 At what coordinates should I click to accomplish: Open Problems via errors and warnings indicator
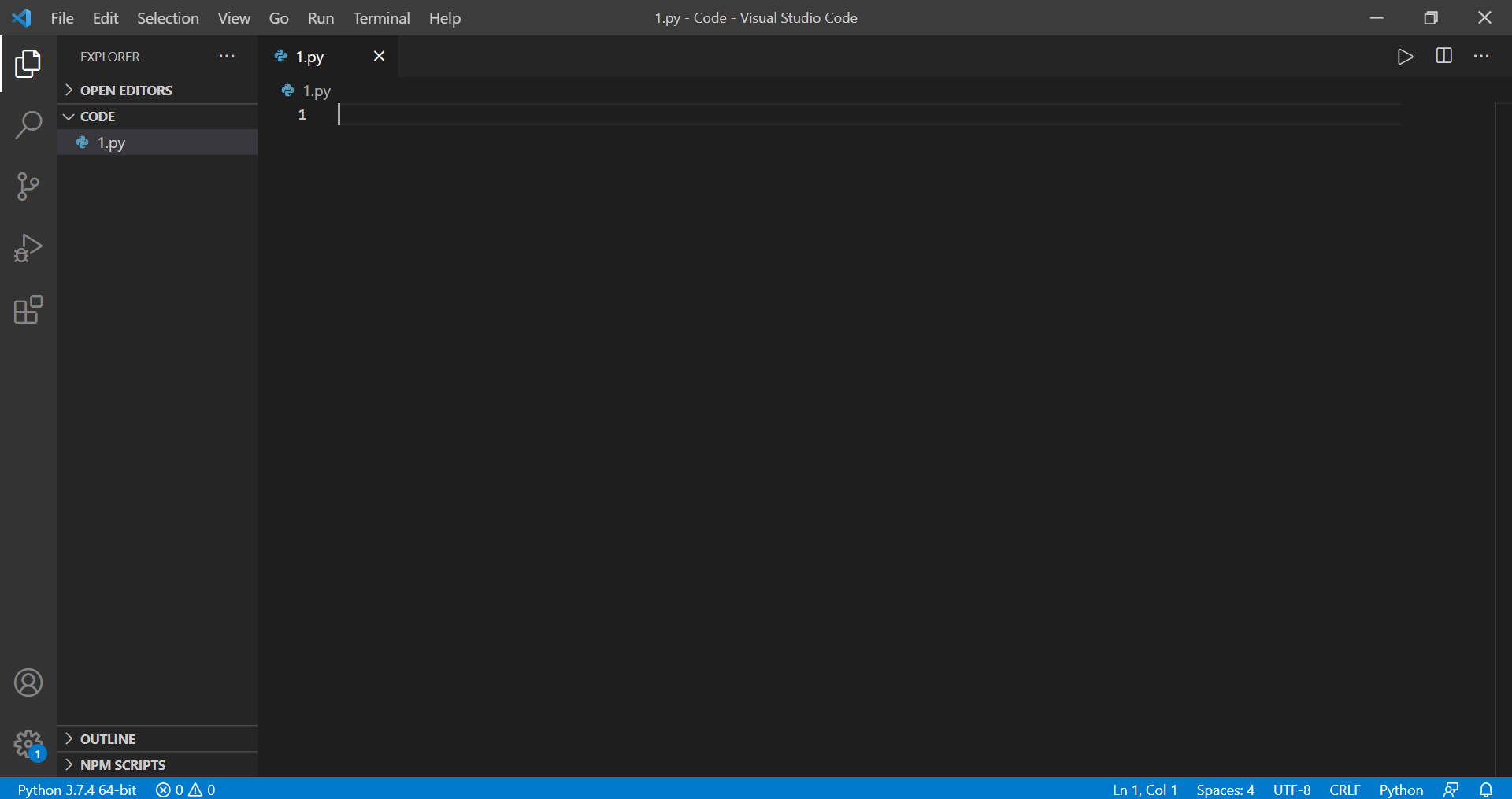186,790
